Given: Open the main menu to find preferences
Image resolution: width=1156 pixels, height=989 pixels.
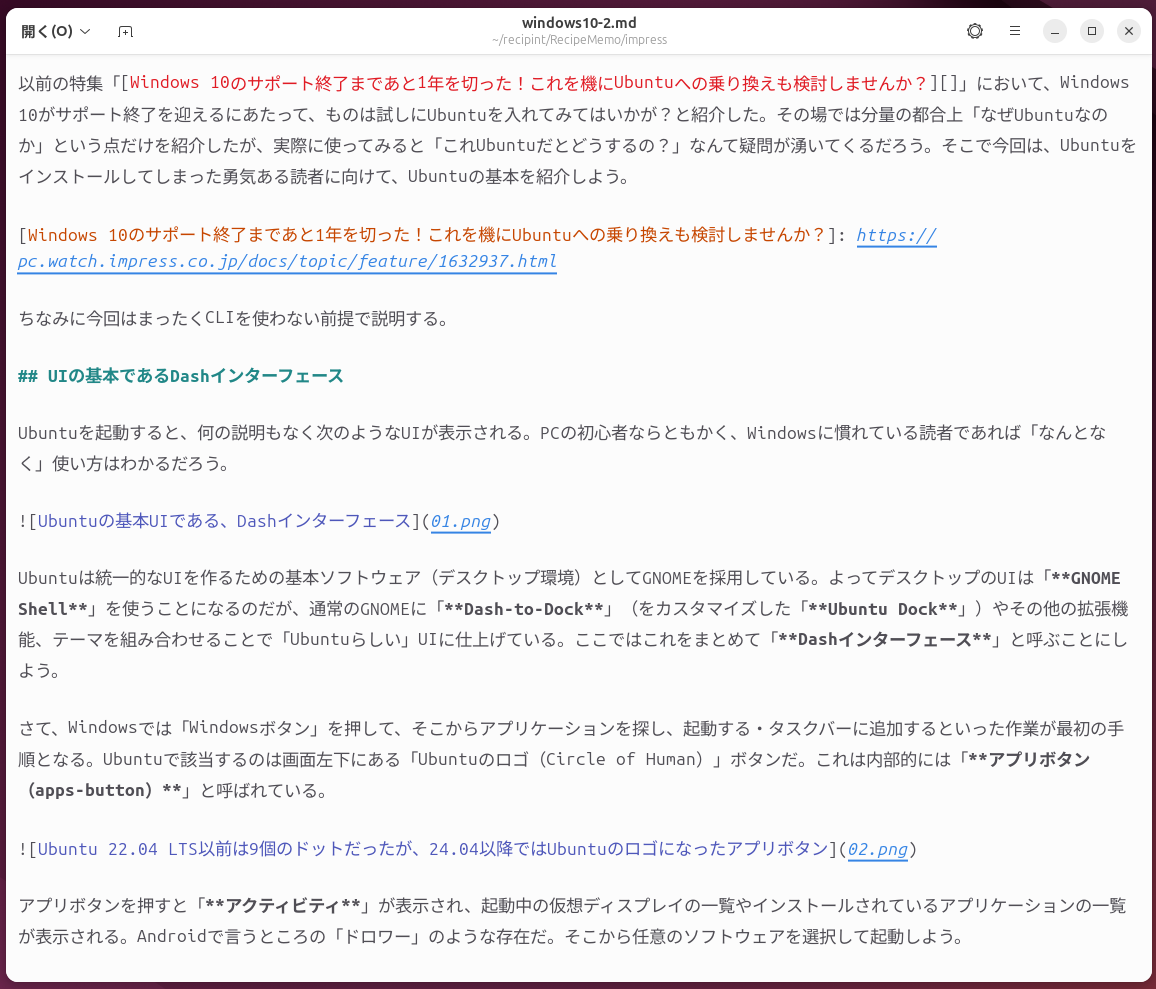Looking at the screenshot, I should tap(1014, 31).
